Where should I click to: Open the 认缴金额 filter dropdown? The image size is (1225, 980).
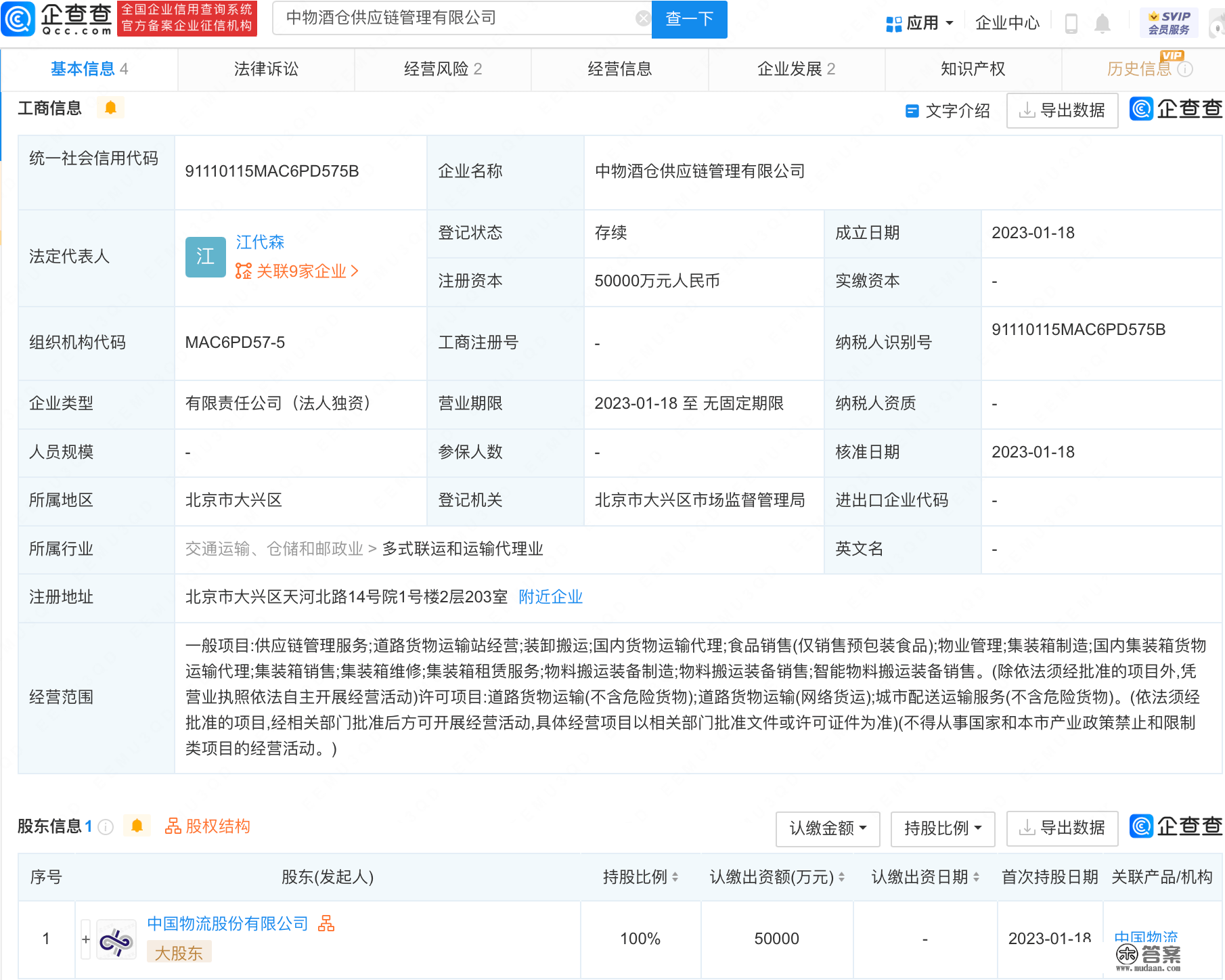[x=828, y=828]
